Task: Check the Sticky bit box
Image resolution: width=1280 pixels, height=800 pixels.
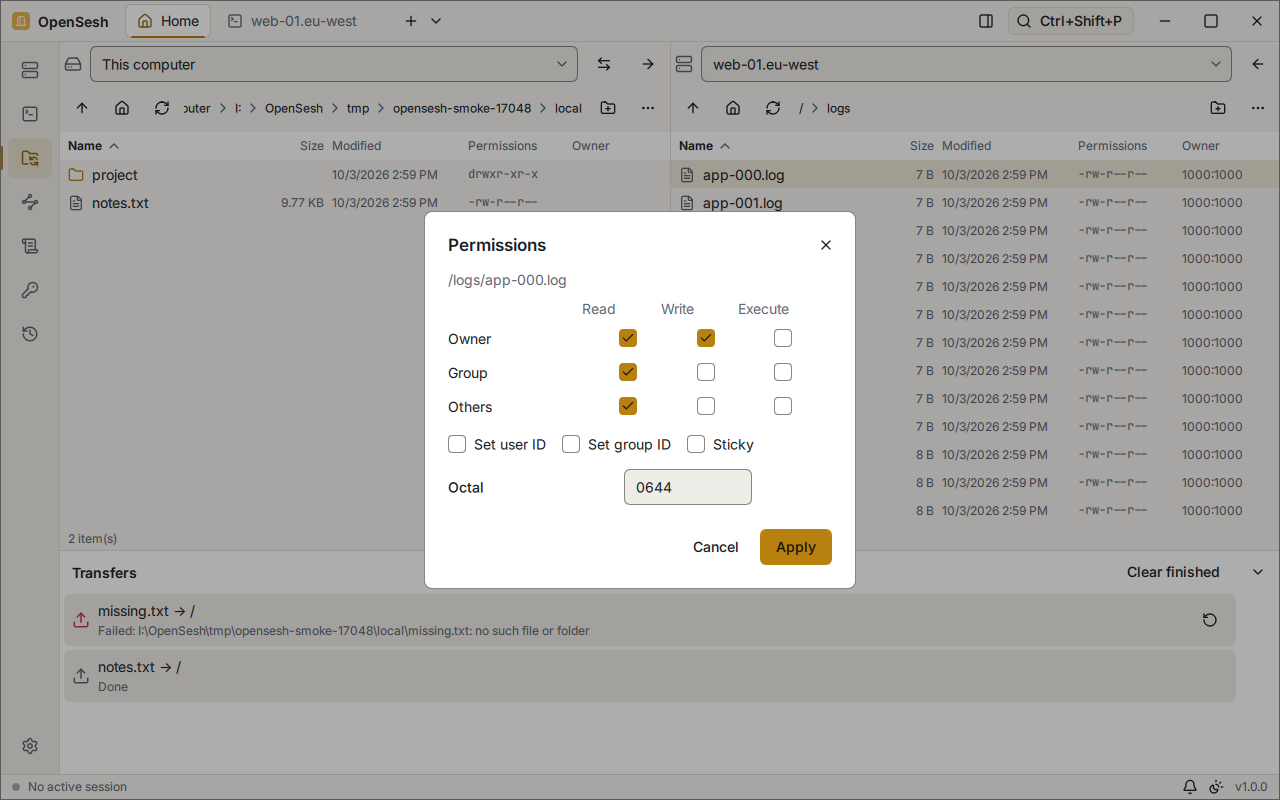Action: click(x=696, y=444)
